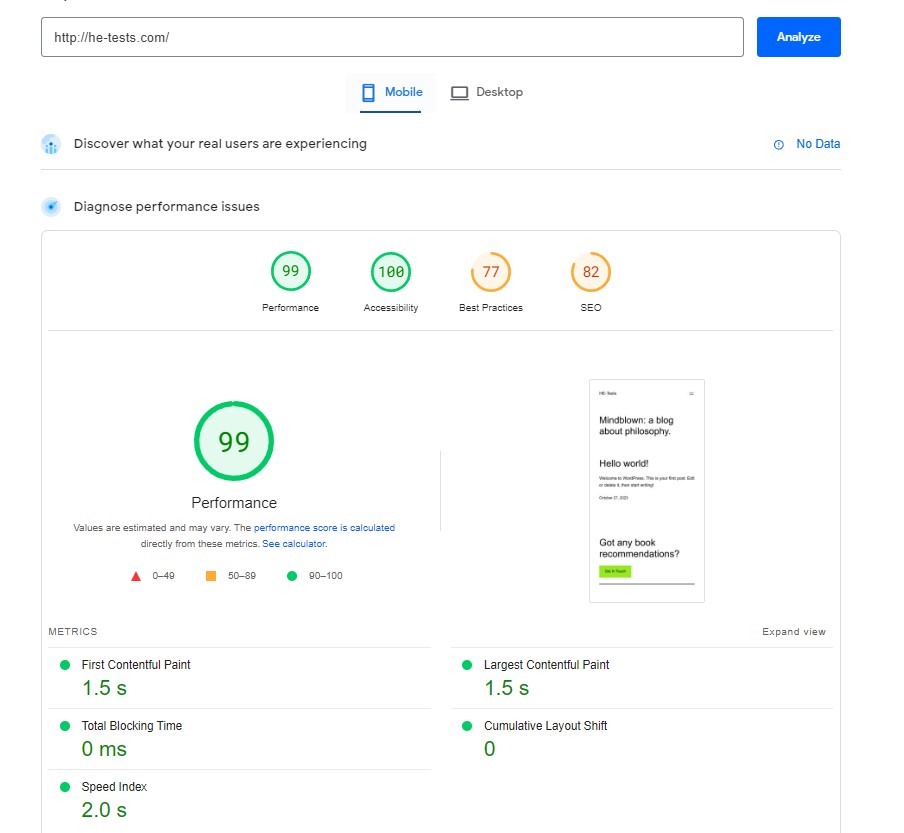
Task: Open the See calculator link
Action: point(294,544)
